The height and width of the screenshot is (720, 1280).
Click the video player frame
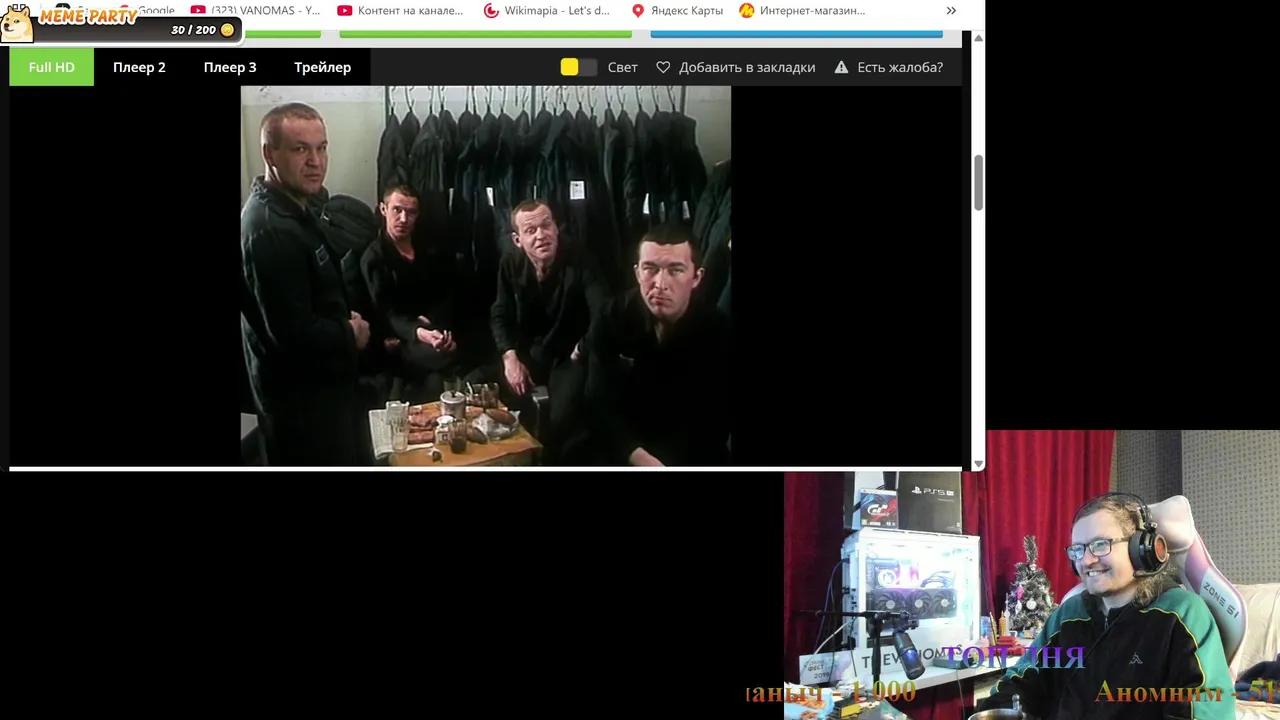(x=486, y=276)
